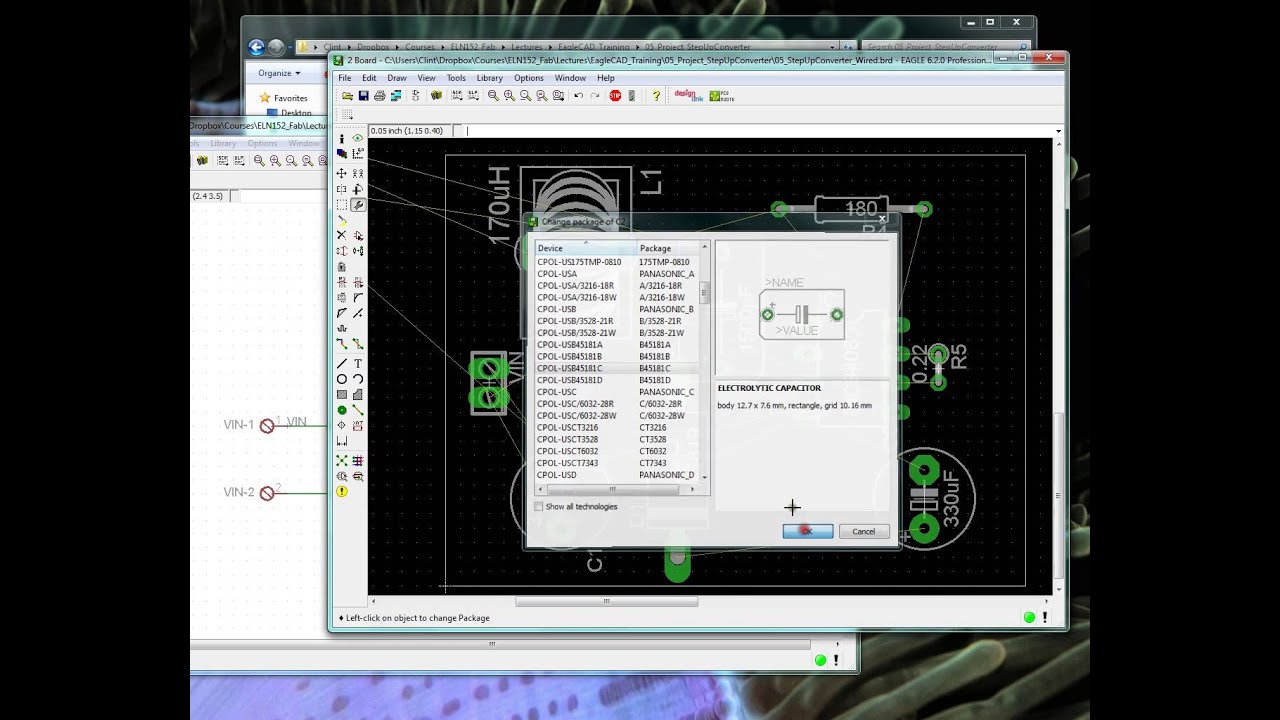The width and height of the screenshot is (1280, 720).
Task: Open the Library menu
Action: [490, 78]
